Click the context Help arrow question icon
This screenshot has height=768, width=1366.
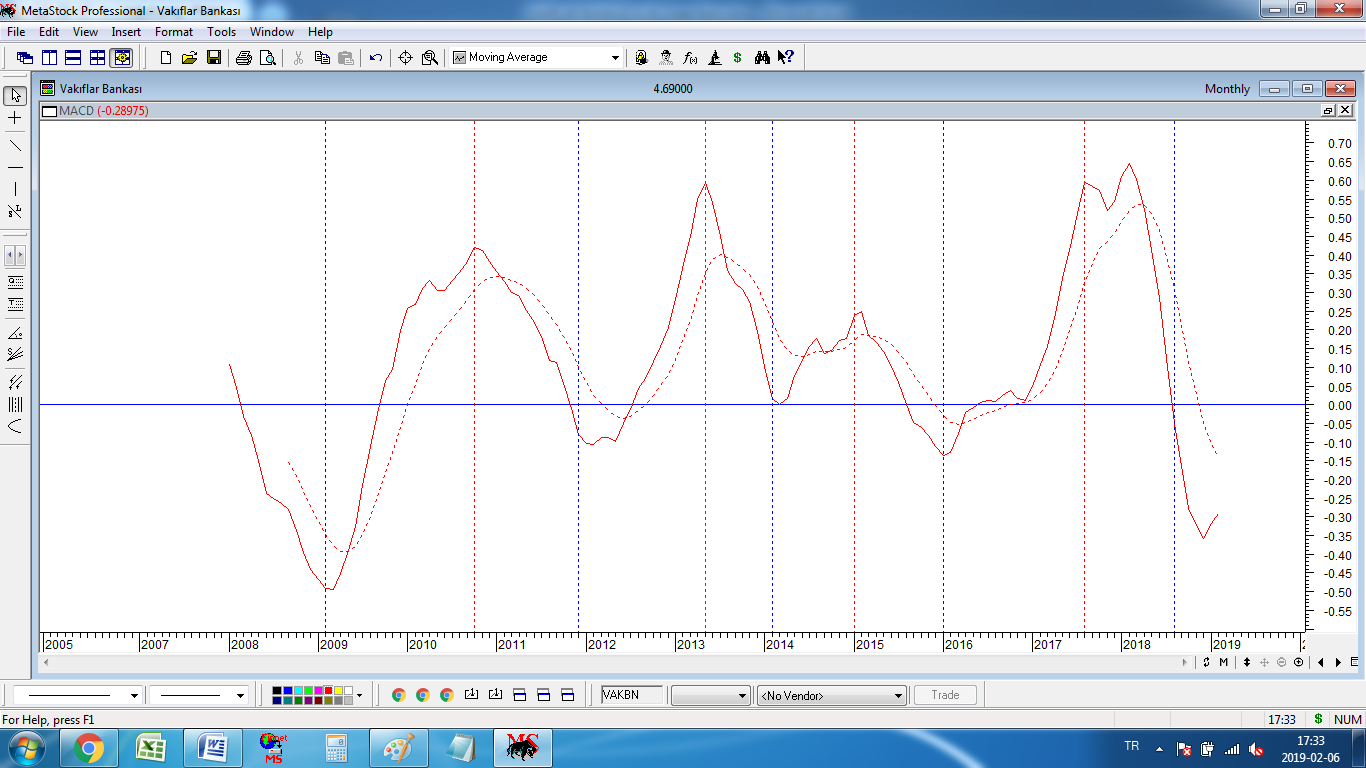(786, 58)
